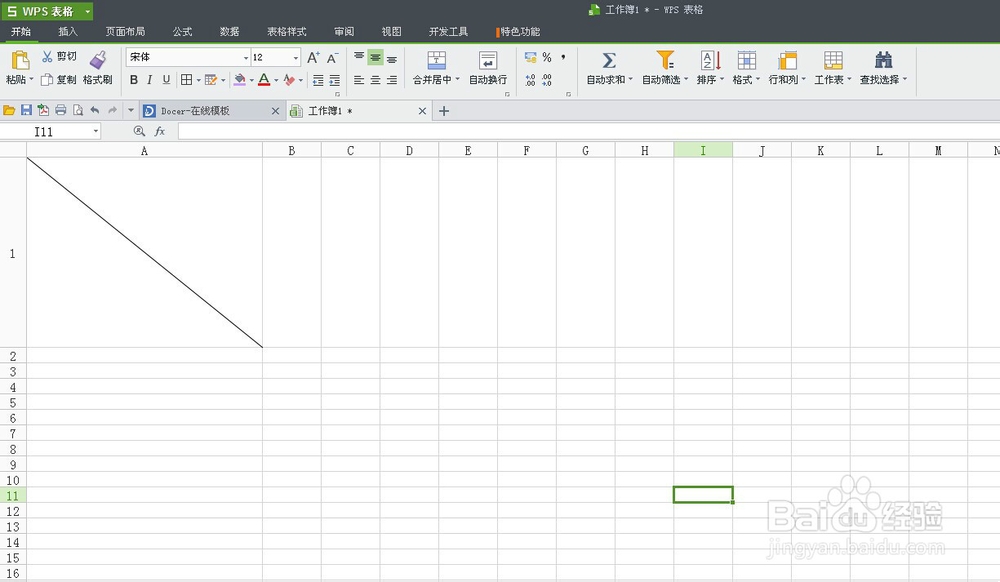Image resolution: width=1000 pixels, height=582 pixels.
Task: Click into the formula bar input
Action: point(588,131)
